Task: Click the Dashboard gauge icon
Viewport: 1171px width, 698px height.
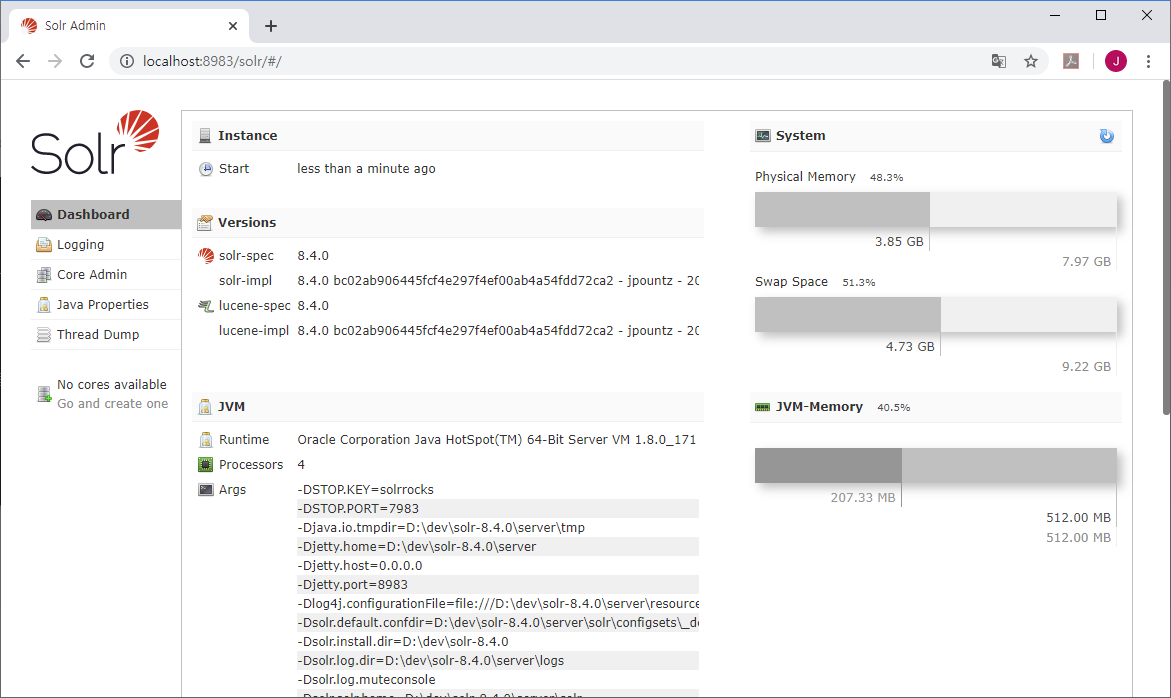Action: point(44,215)
